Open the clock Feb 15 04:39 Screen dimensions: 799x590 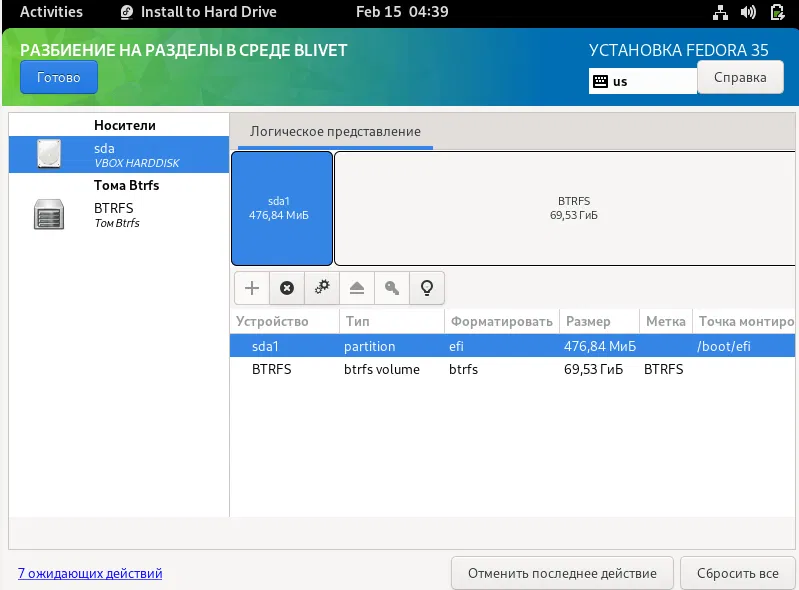click(x=402, y=12)
